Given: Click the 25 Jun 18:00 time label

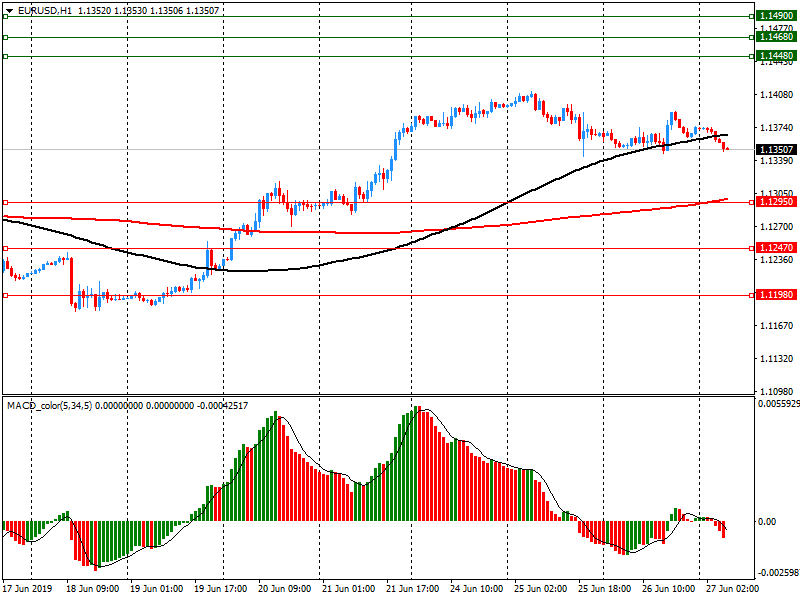Looking at the screenshot, I should (605, 588).
